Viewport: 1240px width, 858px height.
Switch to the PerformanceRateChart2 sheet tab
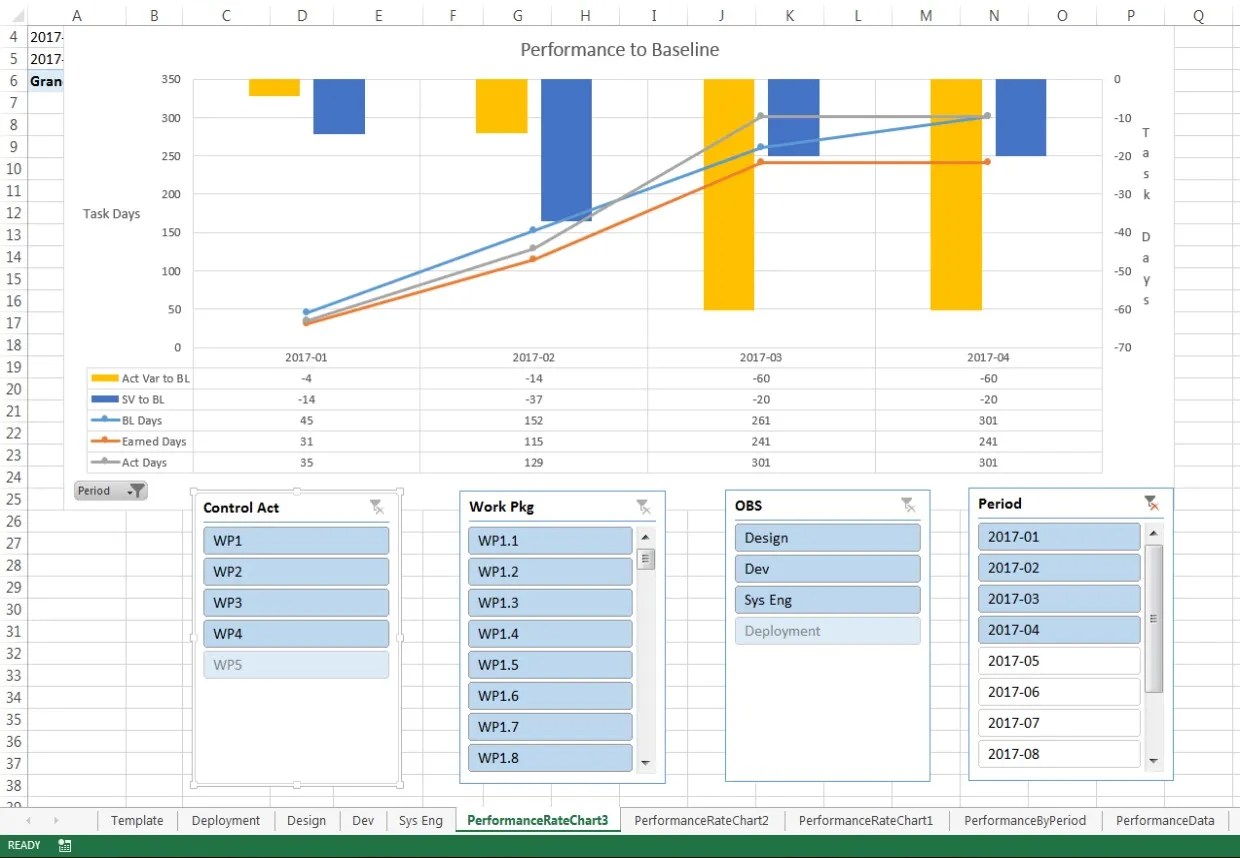[x=704, y=820]
